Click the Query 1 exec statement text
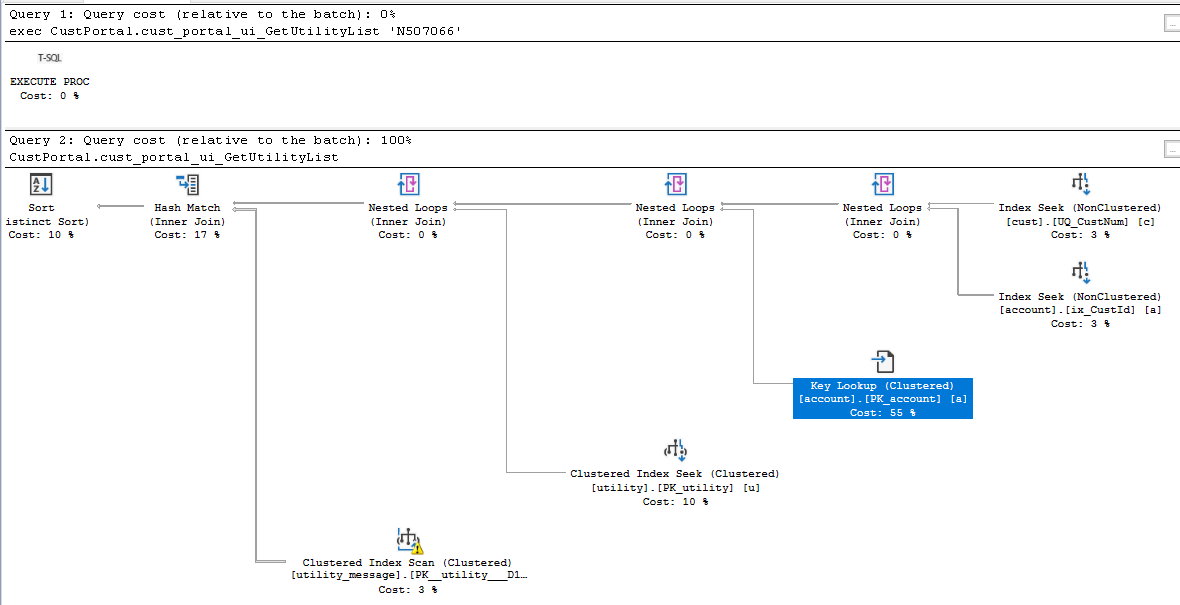The height and width of the screenshot is (605, 1180). tap(237, 32)
